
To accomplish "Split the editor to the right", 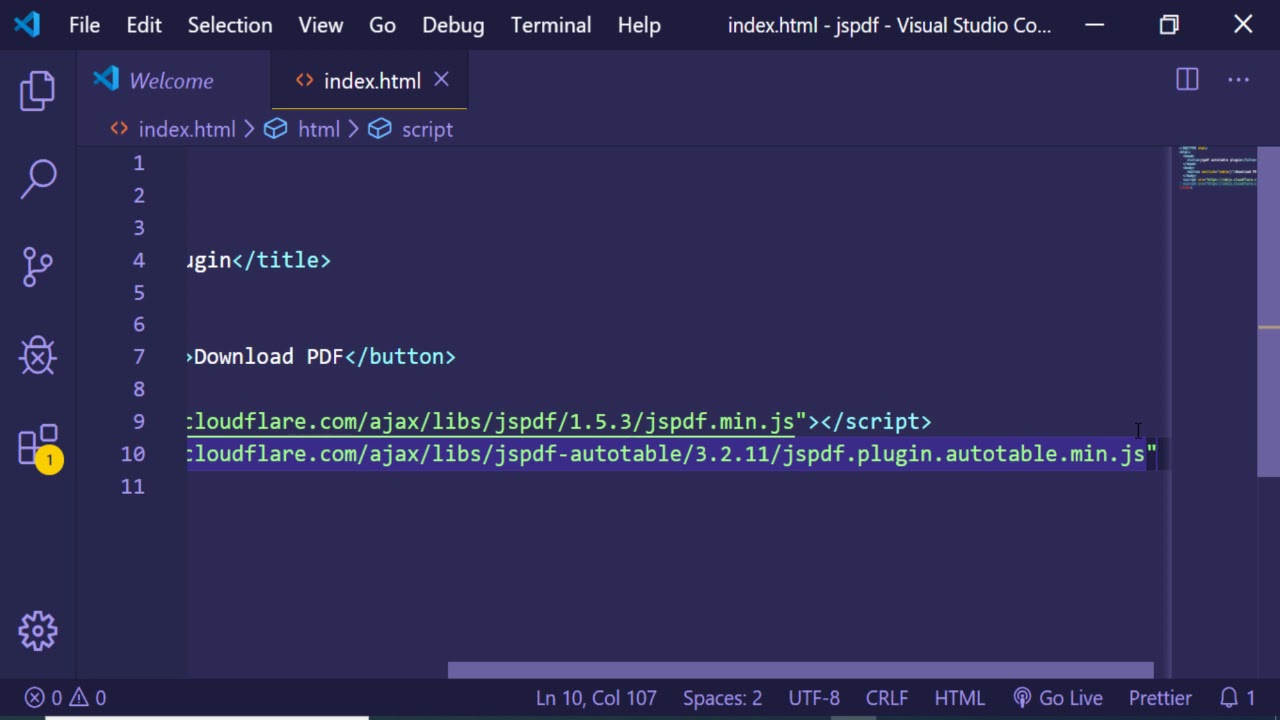I will 1187,80.
